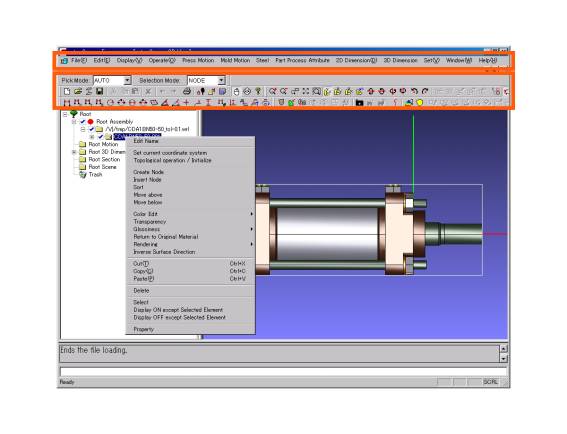Click the landscape picture toolbar icon
The height and width of the screenshot is (434, 567).
tap(409, 103)
